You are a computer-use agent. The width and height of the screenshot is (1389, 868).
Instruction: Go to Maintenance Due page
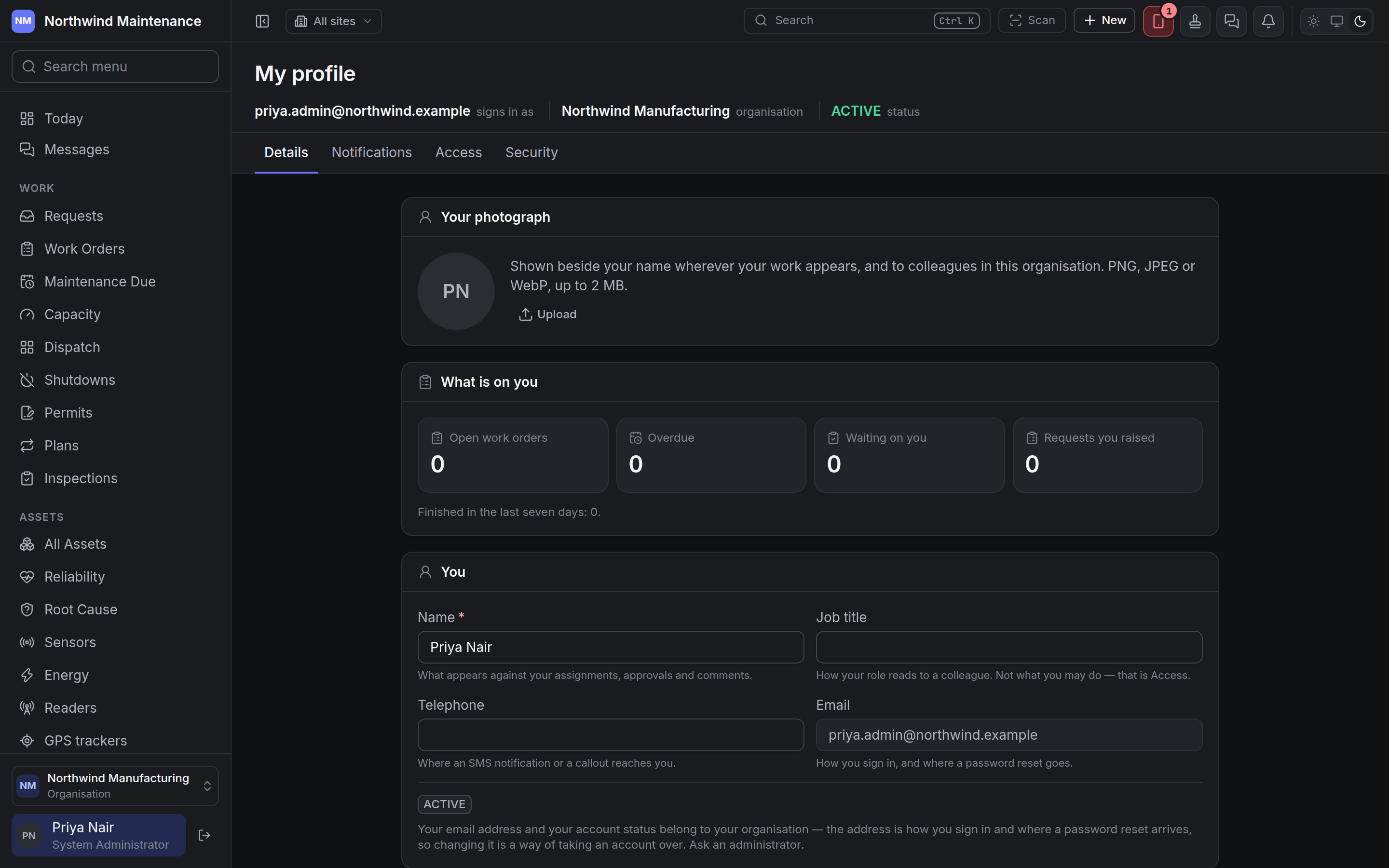click(115, 281)
